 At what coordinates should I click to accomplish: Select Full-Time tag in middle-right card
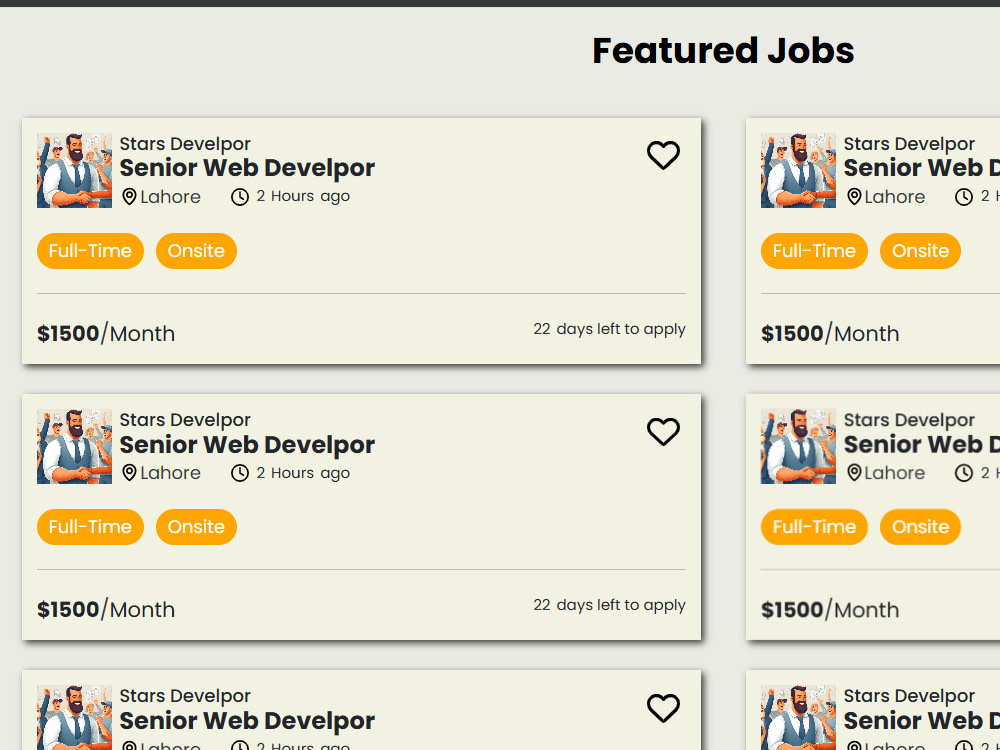click(x=814, y=527)
